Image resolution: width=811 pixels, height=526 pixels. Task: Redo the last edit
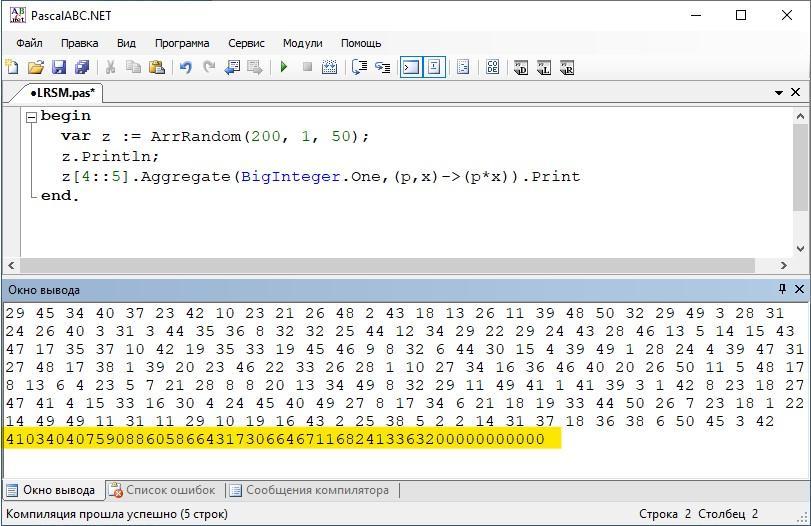click(x=209, y=67)
